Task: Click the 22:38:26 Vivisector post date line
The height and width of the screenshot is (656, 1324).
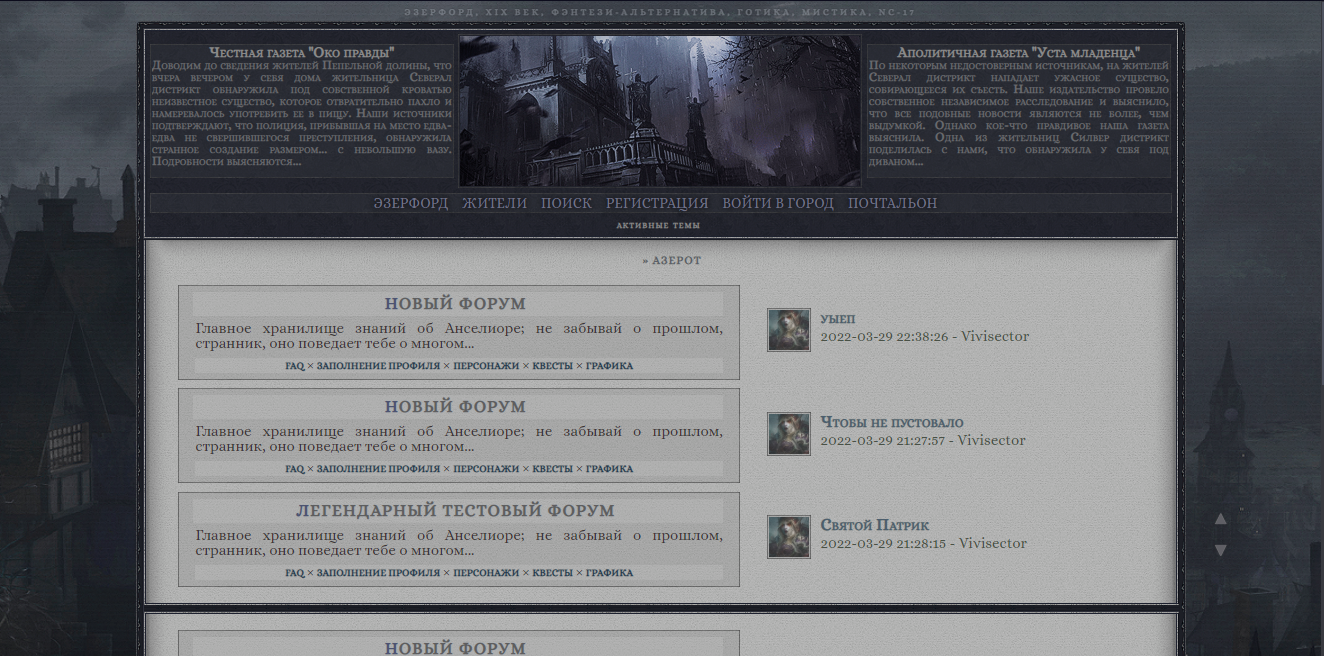Action: [x=924, y=337]
